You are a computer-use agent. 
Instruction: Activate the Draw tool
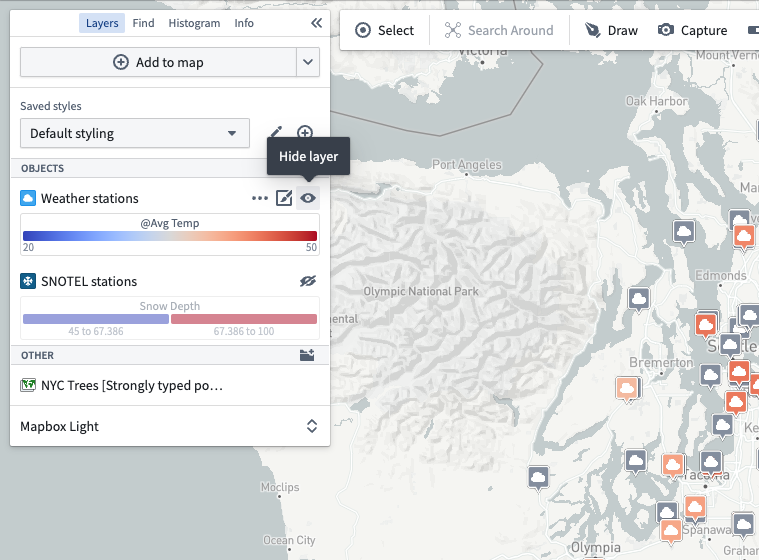611,30
